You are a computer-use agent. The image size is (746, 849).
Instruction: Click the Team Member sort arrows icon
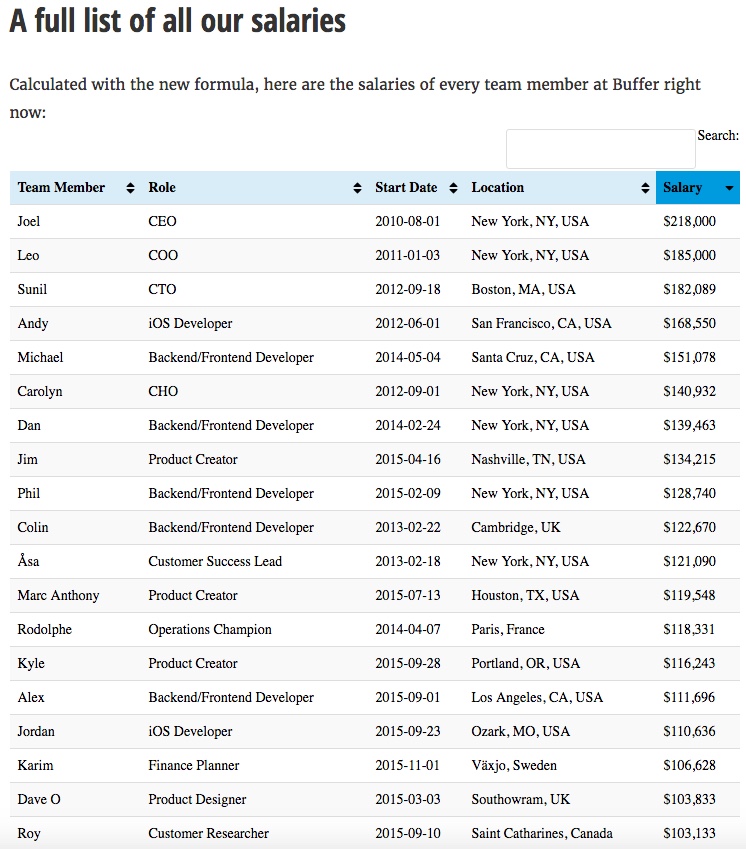(130, 188)
